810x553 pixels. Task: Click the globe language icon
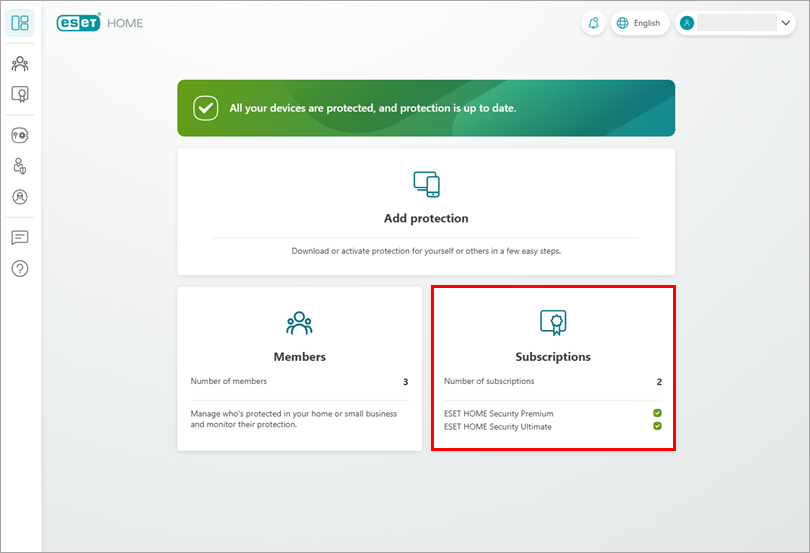pyautogui.click(x=622, y=23)
